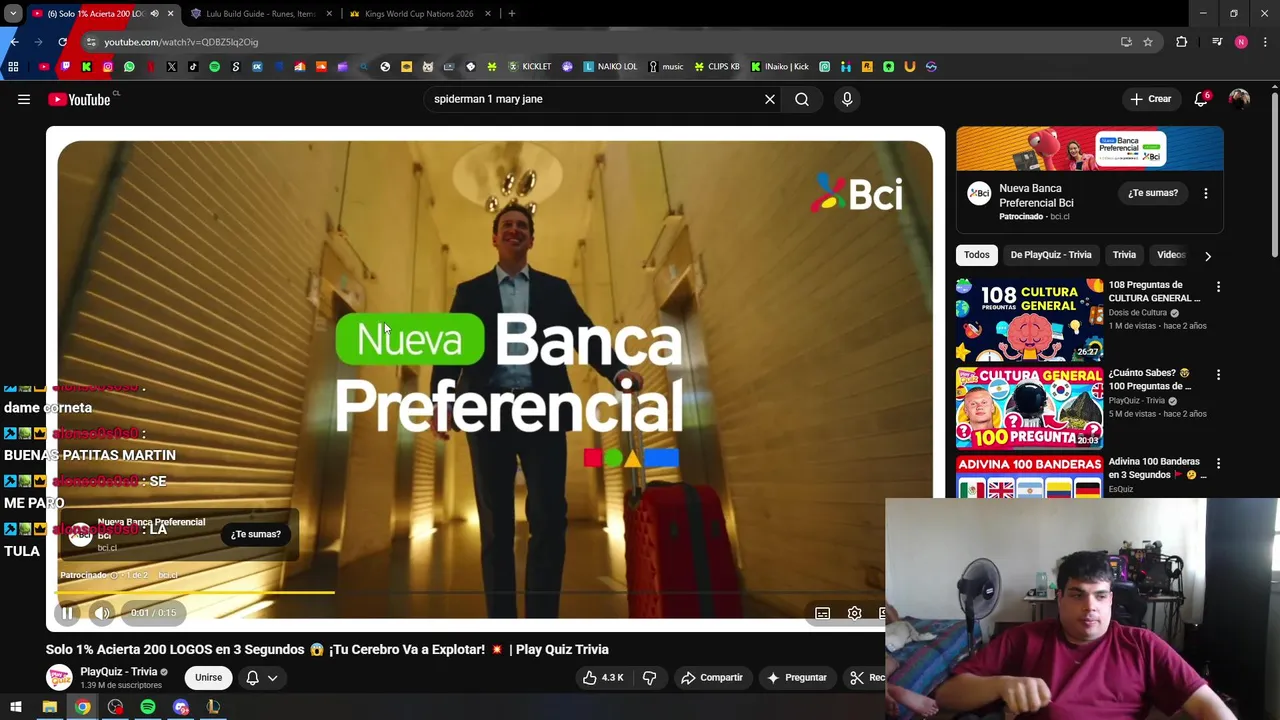1280x720 pixels.
Task: Switch to the Lulu Build Guide tab
Action: click(260, 14)
